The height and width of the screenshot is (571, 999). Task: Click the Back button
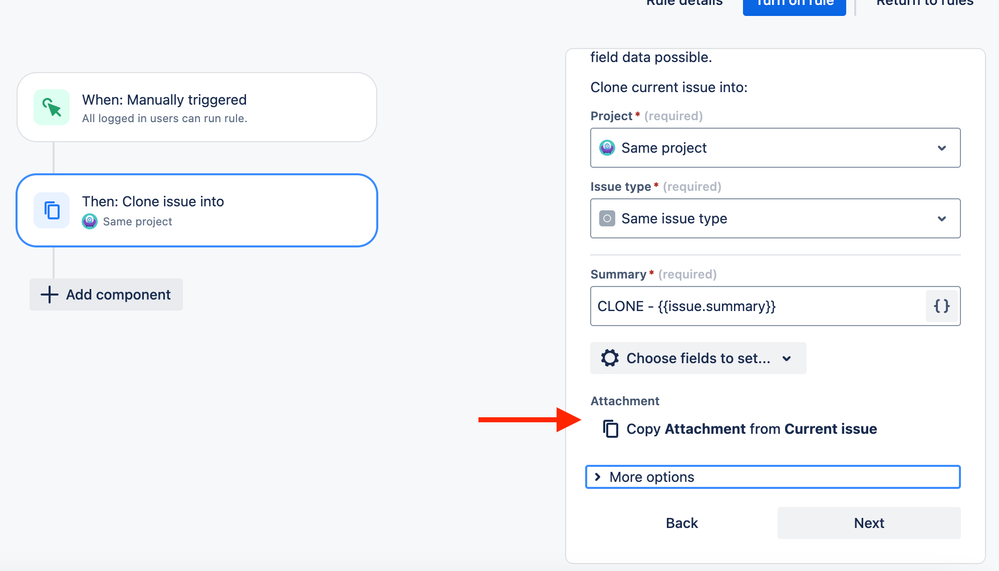[682, 523]
